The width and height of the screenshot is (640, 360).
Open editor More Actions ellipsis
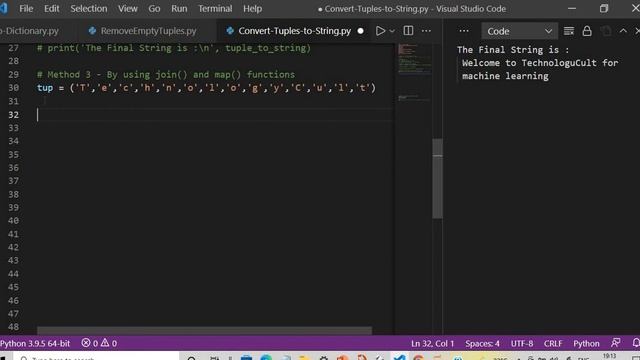coord(426,31)
